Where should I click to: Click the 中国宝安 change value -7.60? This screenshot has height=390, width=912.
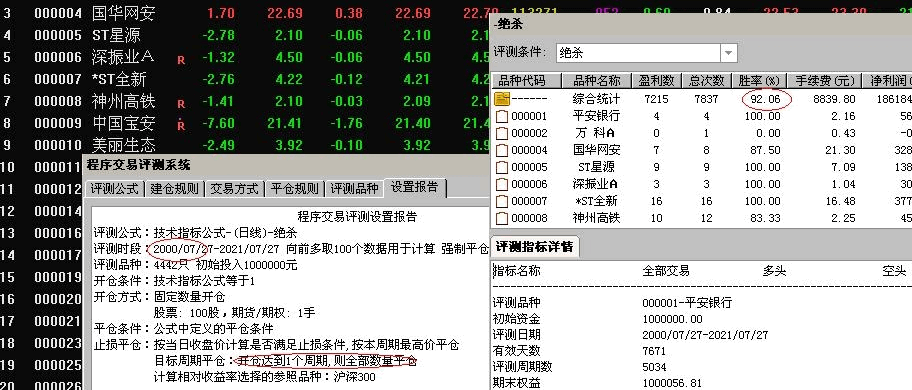coord(219,123)
